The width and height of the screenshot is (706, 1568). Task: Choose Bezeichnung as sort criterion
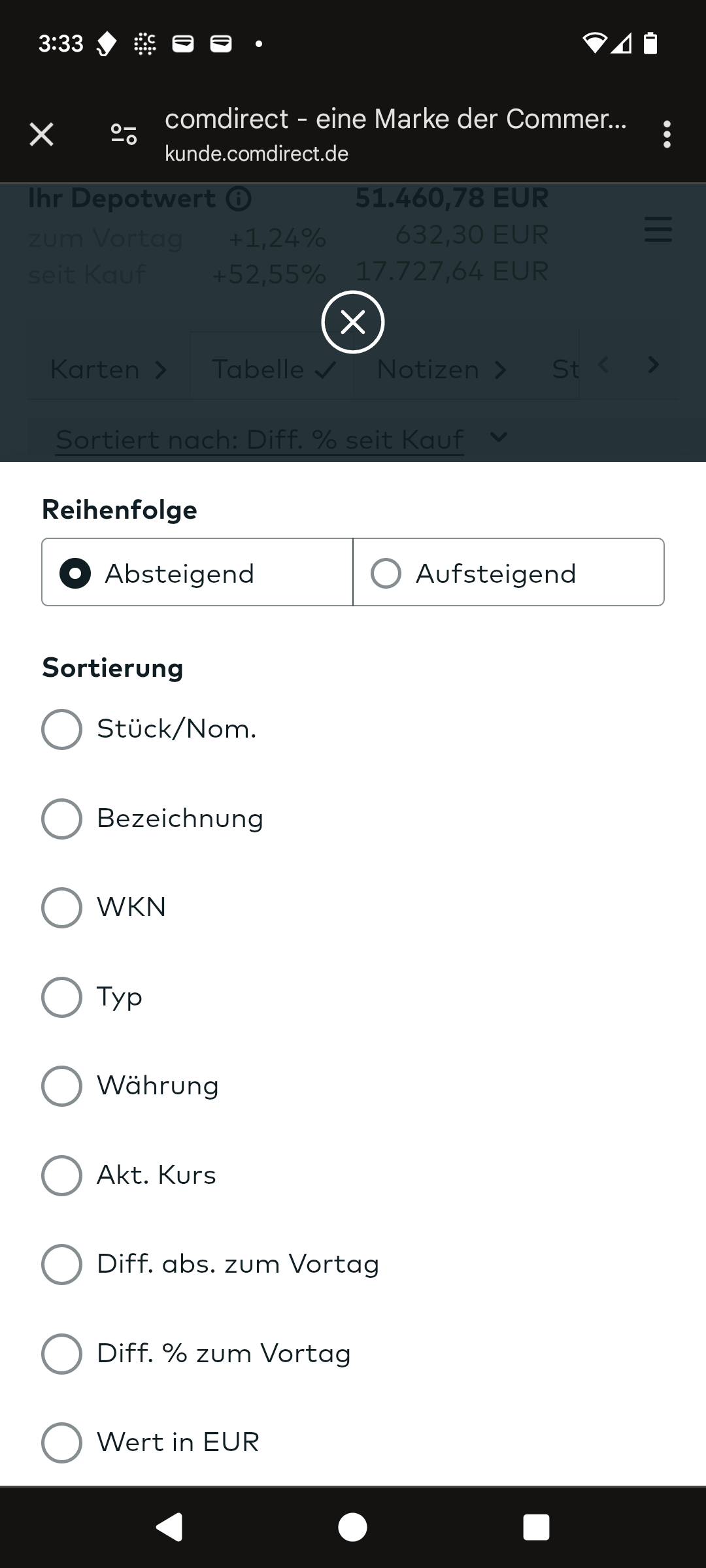pos(62,819)
